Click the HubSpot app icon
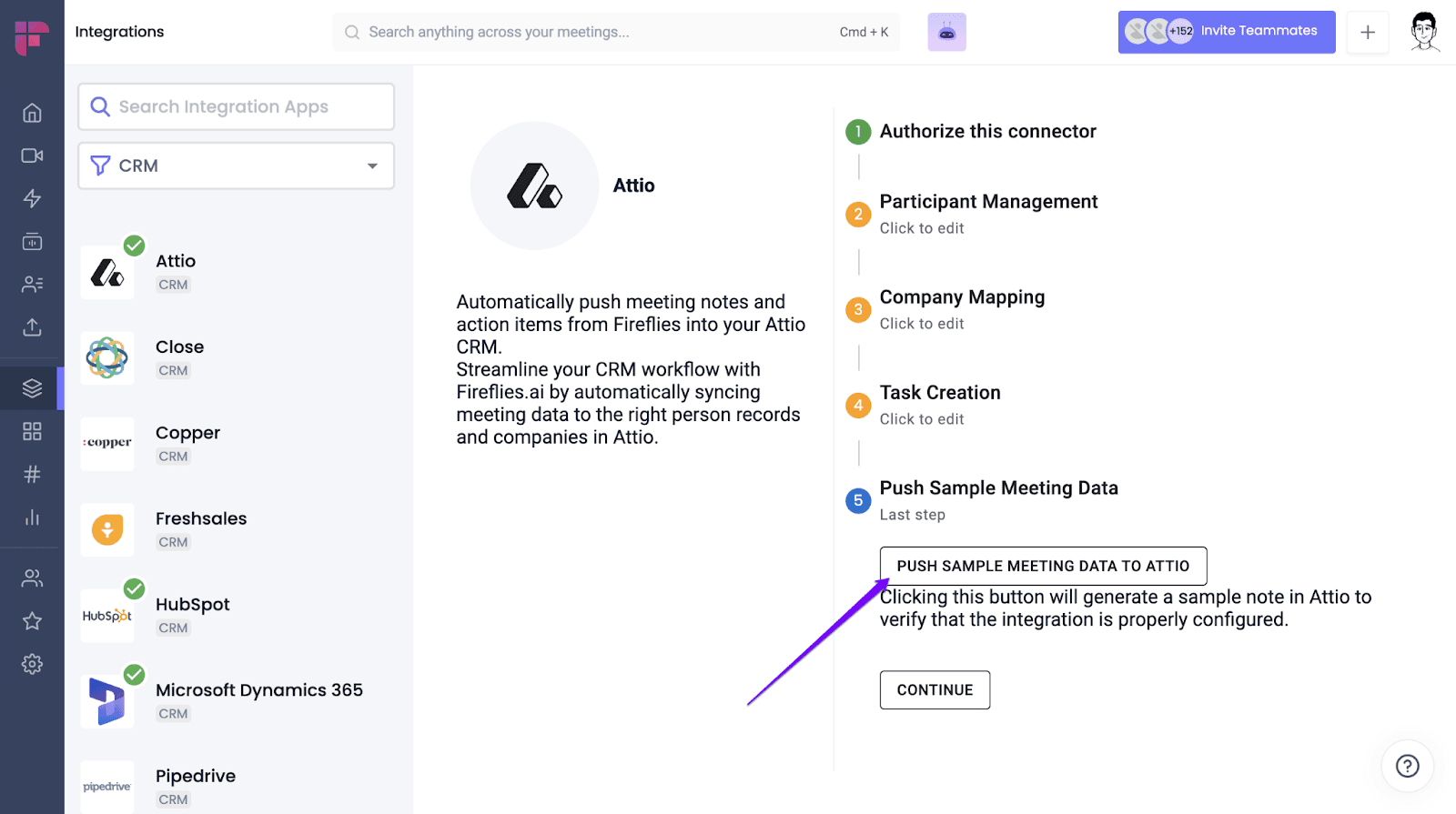Viewport: 1456px width, 814px height. pos(107,616)
